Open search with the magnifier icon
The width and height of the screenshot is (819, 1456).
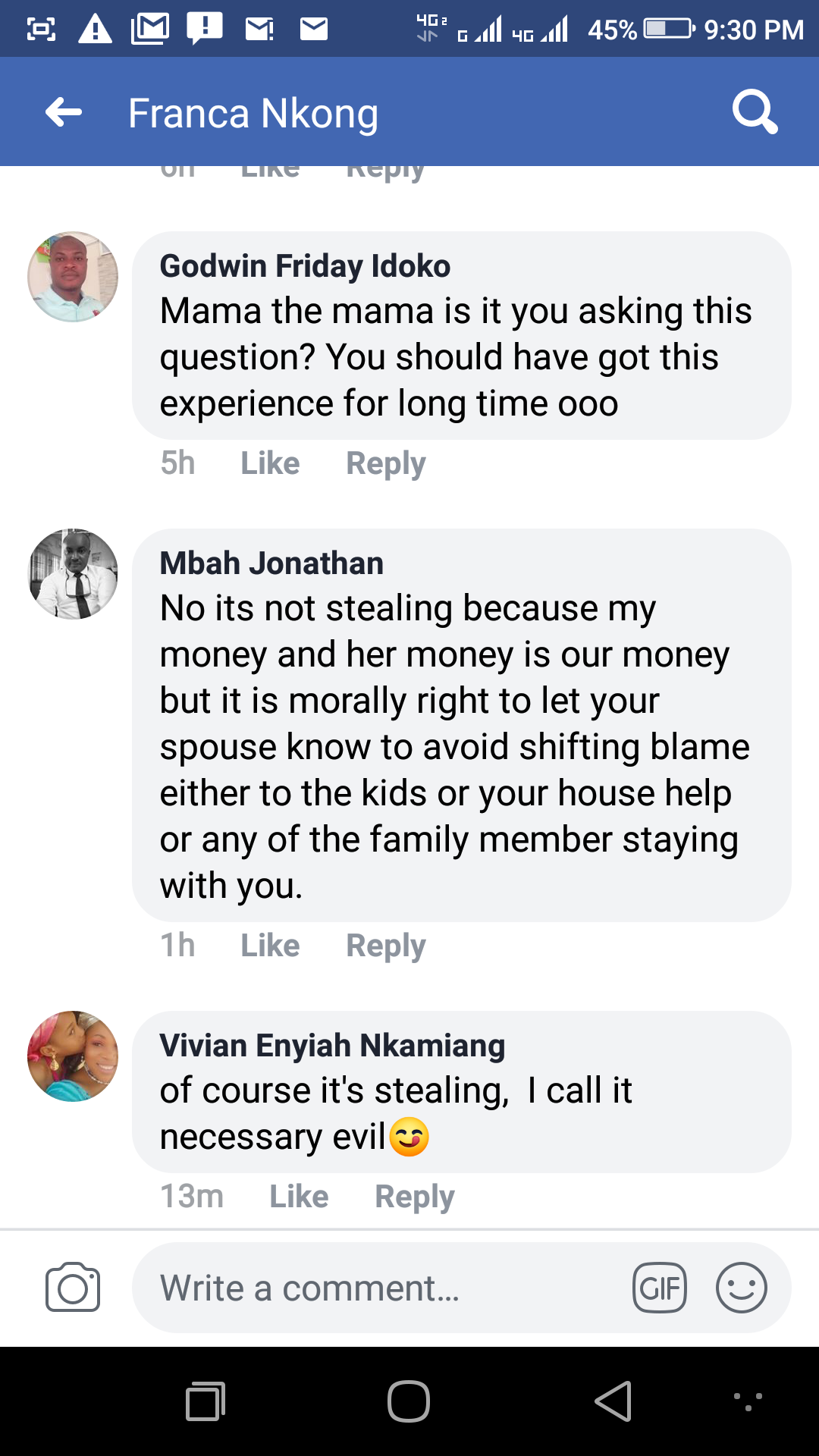click(x=755, y=112)
